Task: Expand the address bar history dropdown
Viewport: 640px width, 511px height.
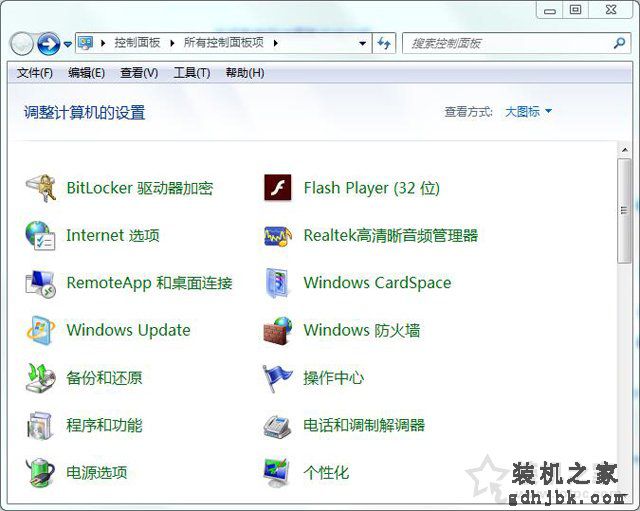Action: point(362,43)
